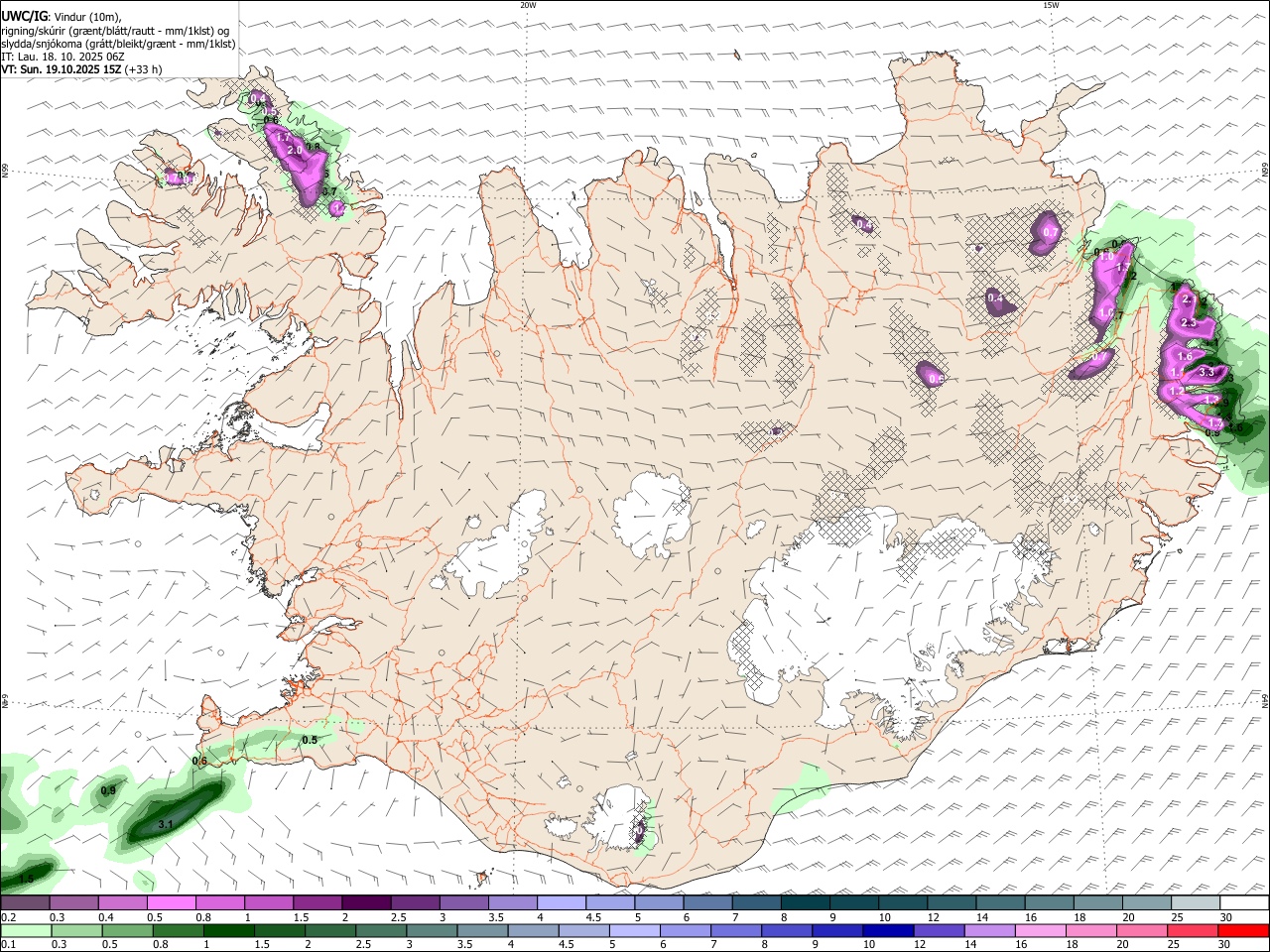Click the '2.0' snow value in the Westfjords
Screen dimensions: 1270x952
click(295, 150)
